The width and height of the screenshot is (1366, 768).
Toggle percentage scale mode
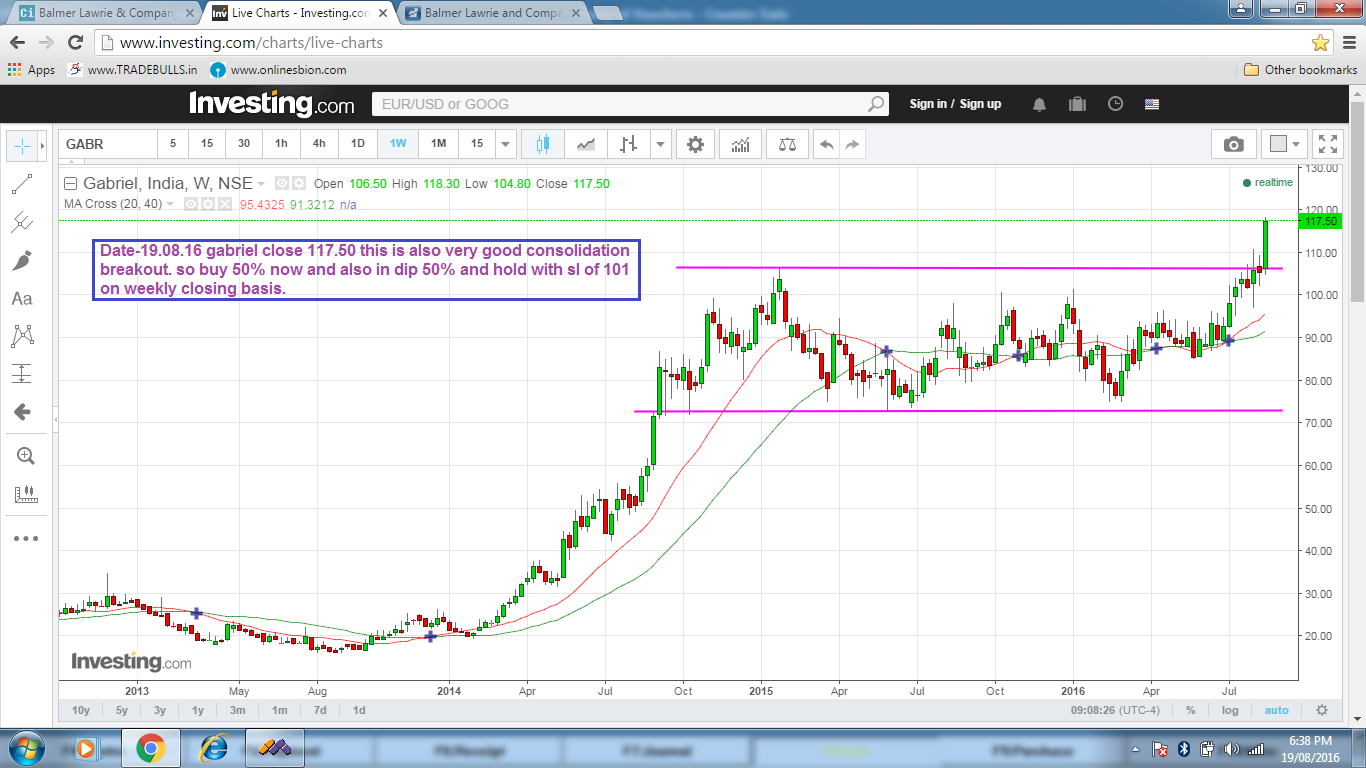[1190, 710]
